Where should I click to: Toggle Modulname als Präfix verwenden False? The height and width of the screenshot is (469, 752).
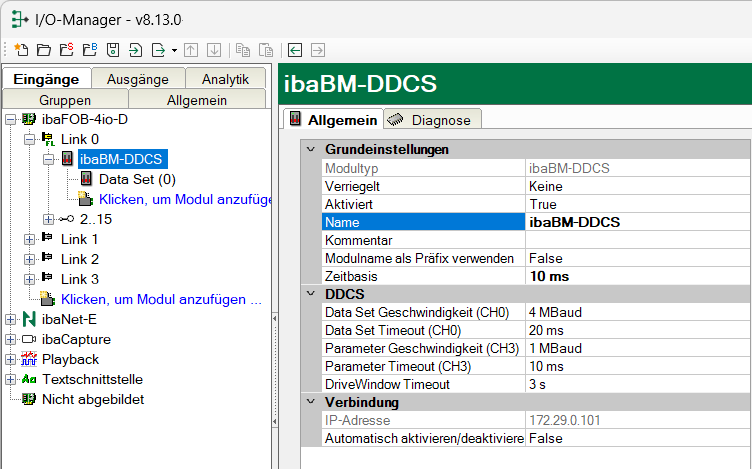click(638, 258)
